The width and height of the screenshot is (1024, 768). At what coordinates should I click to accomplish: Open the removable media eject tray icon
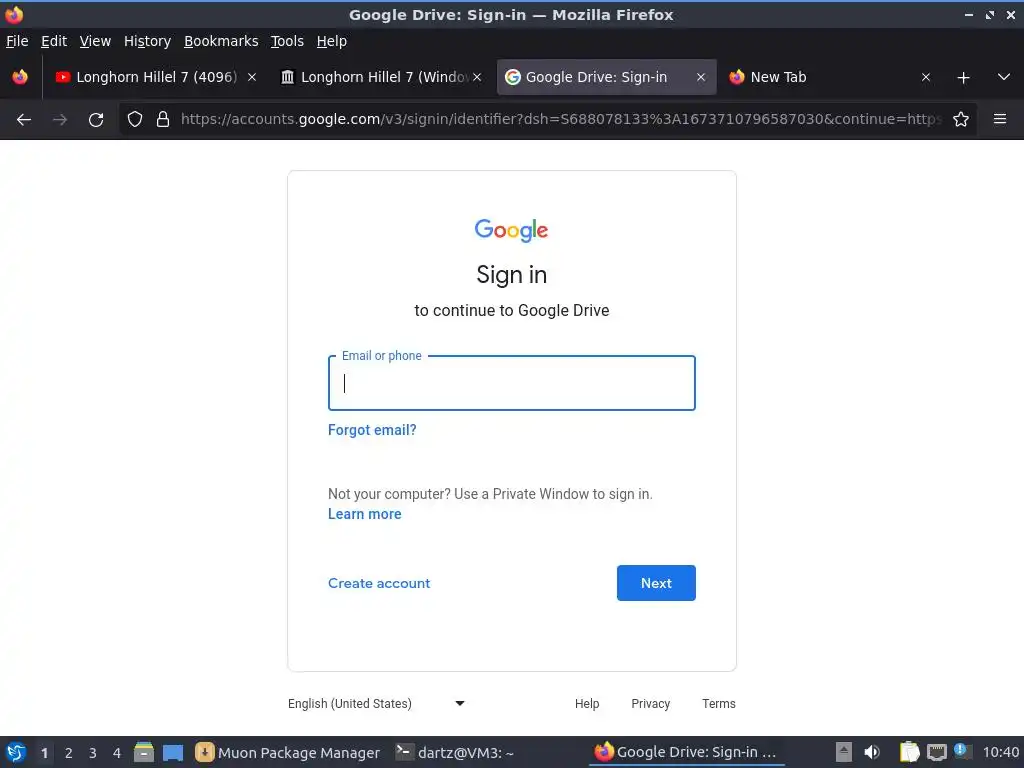(844, 752)
